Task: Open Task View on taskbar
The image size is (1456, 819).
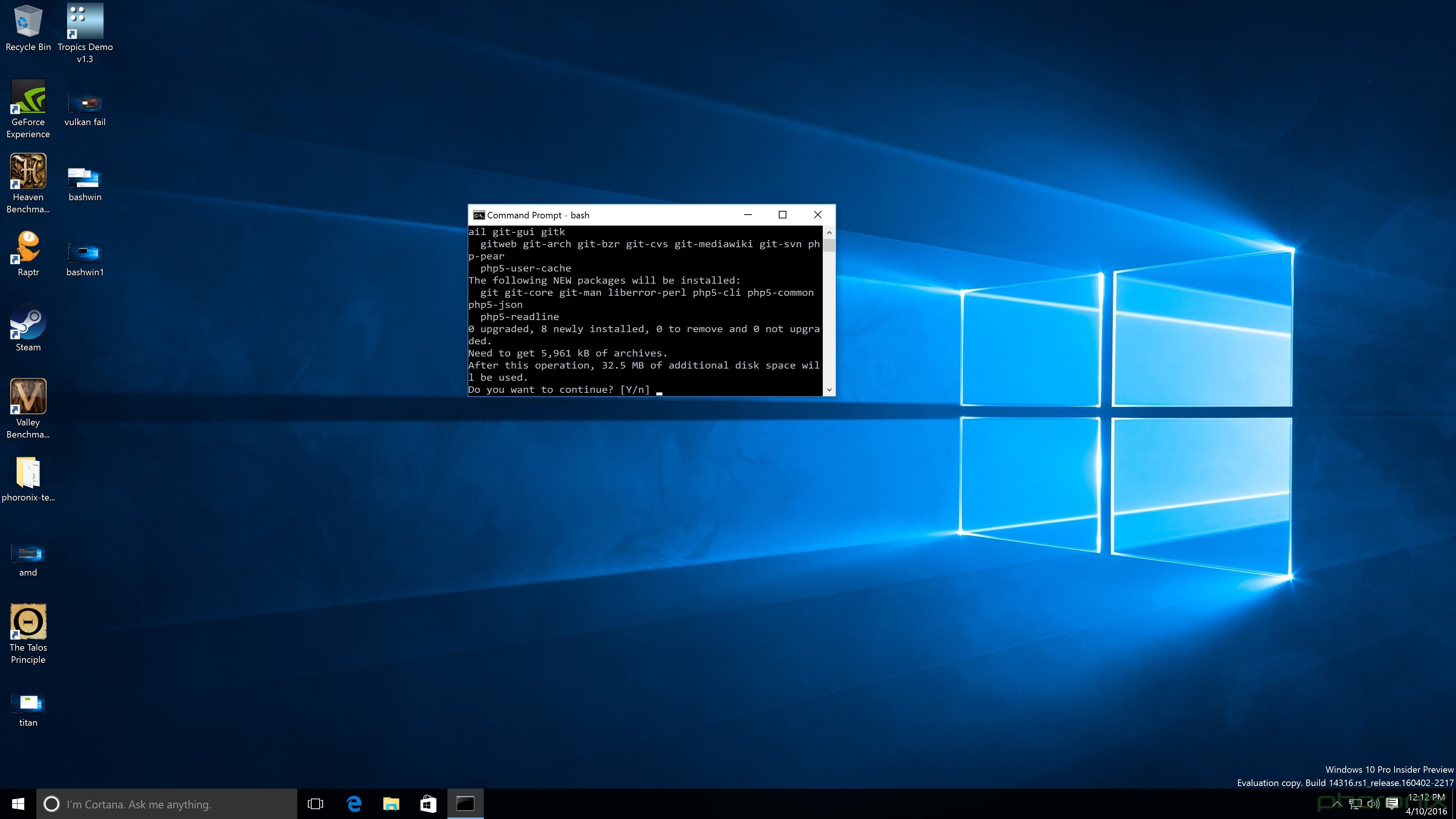Action: (x=315, y=804)
